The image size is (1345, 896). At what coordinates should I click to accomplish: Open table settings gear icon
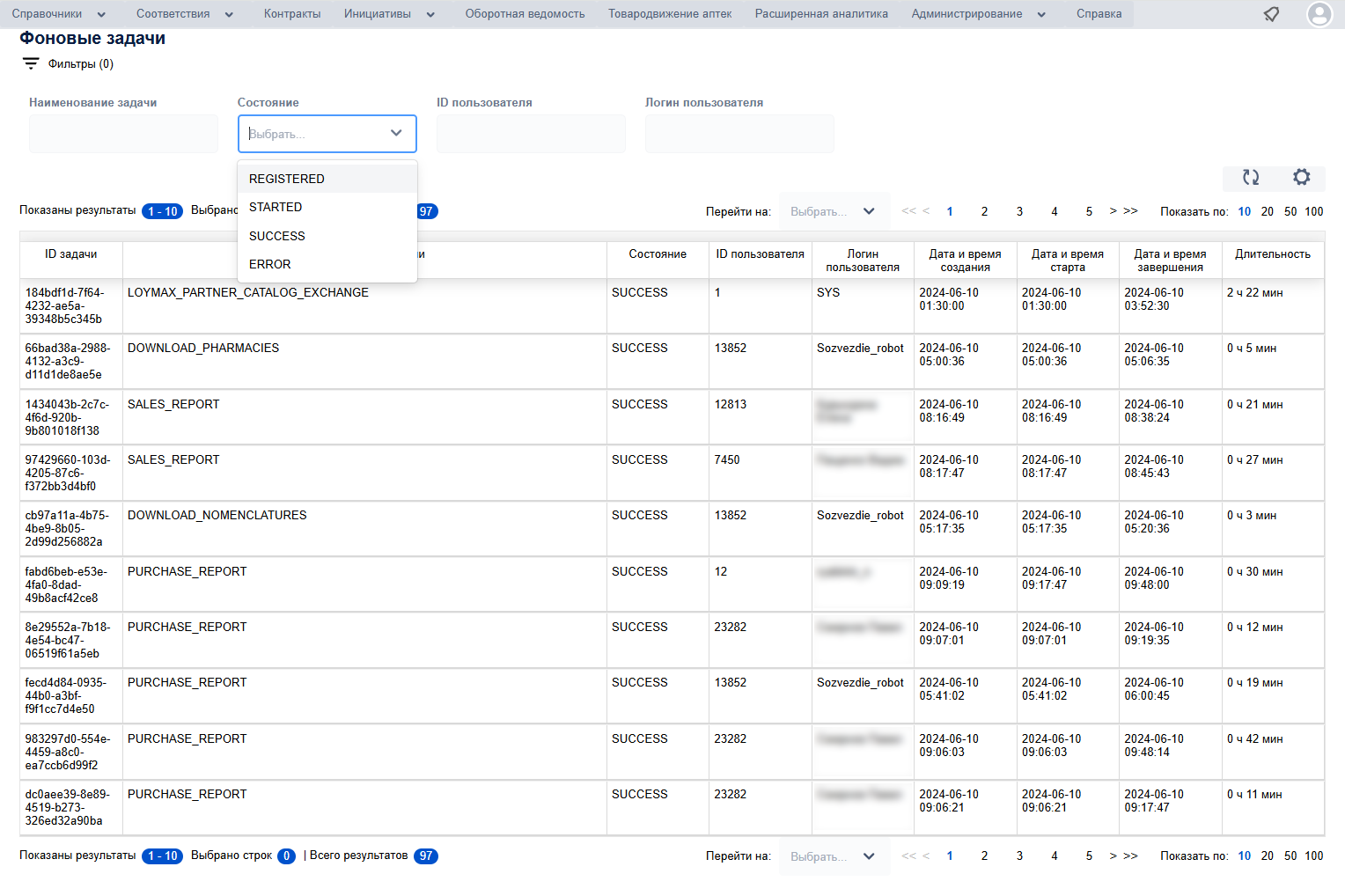point(1302,177)
